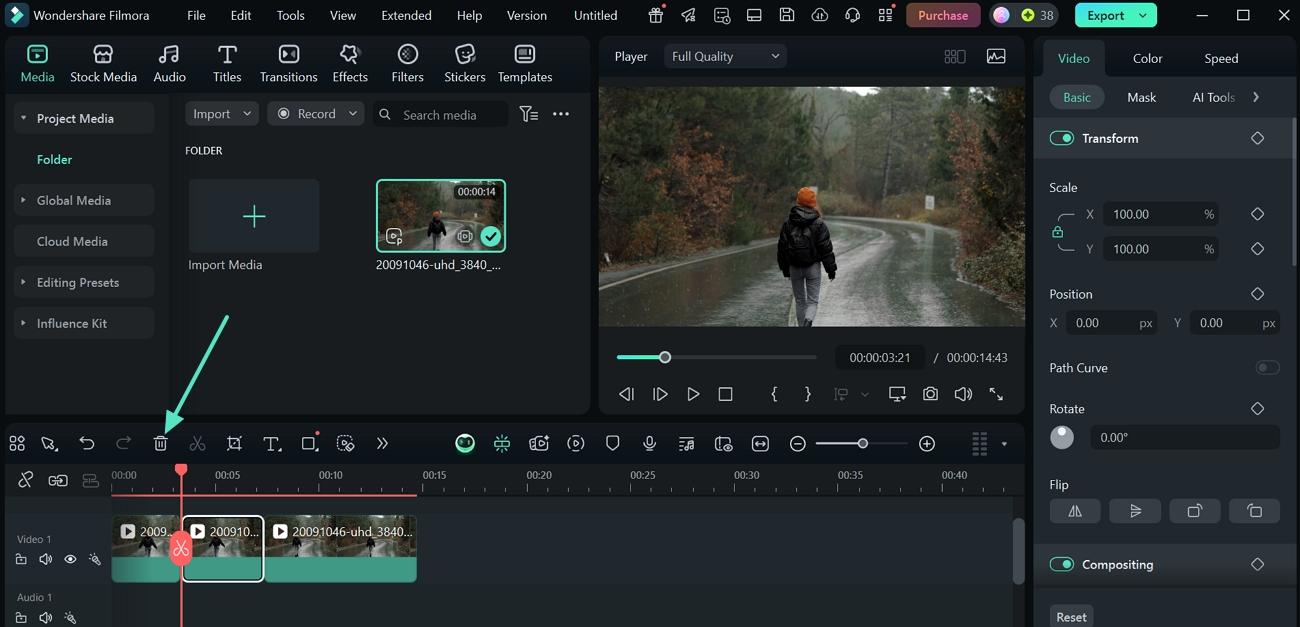Click the four-squares layout icon in timeline toolbar
The image size is (1300, 627).
pos(16,443)
